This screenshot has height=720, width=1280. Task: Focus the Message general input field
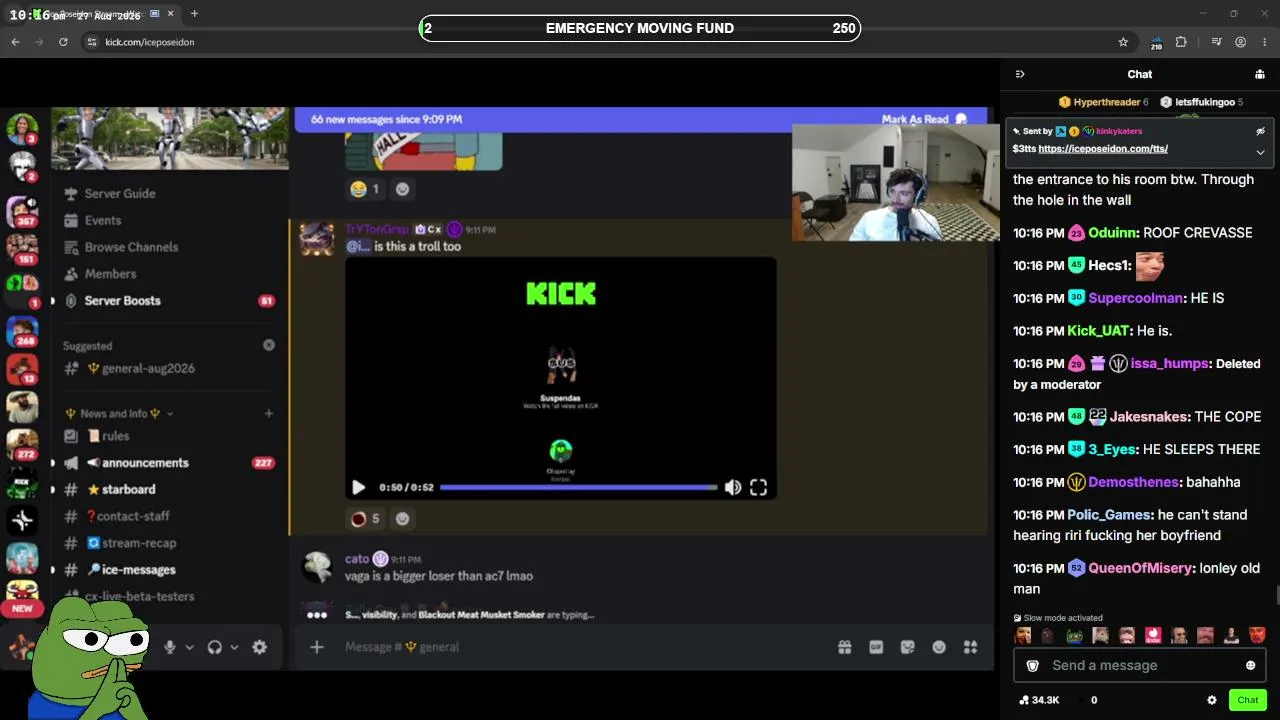(580, 647)
